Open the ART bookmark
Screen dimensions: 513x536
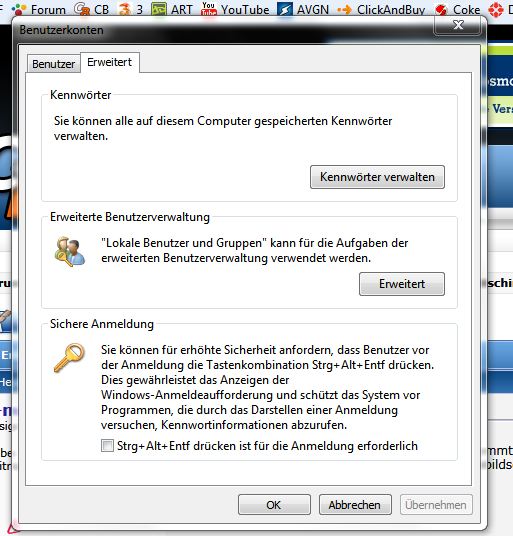click(x=172, y=9)
